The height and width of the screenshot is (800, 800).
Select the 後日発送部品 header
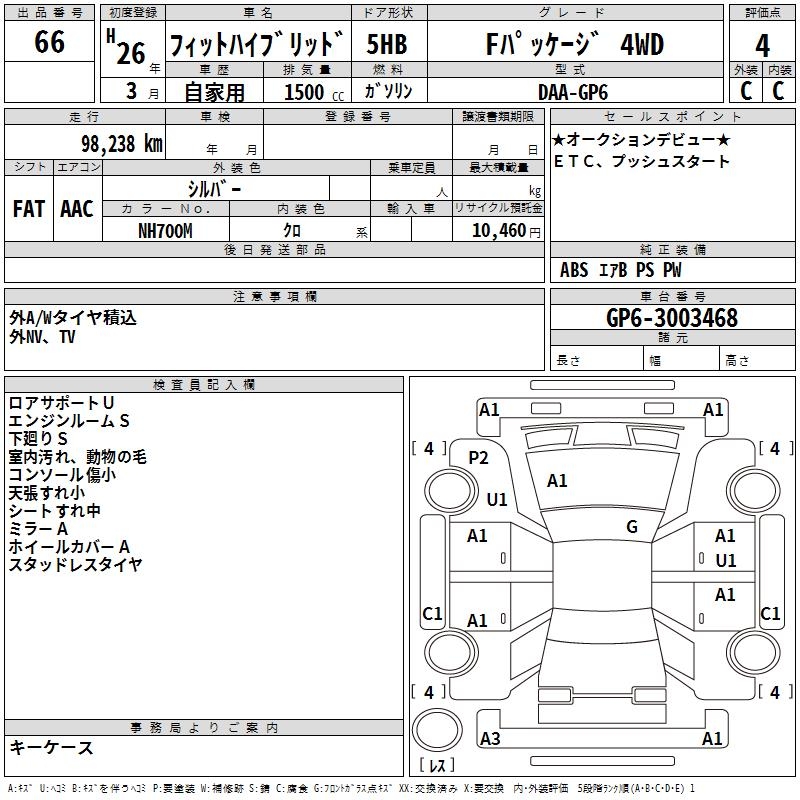tap(274, 249)
